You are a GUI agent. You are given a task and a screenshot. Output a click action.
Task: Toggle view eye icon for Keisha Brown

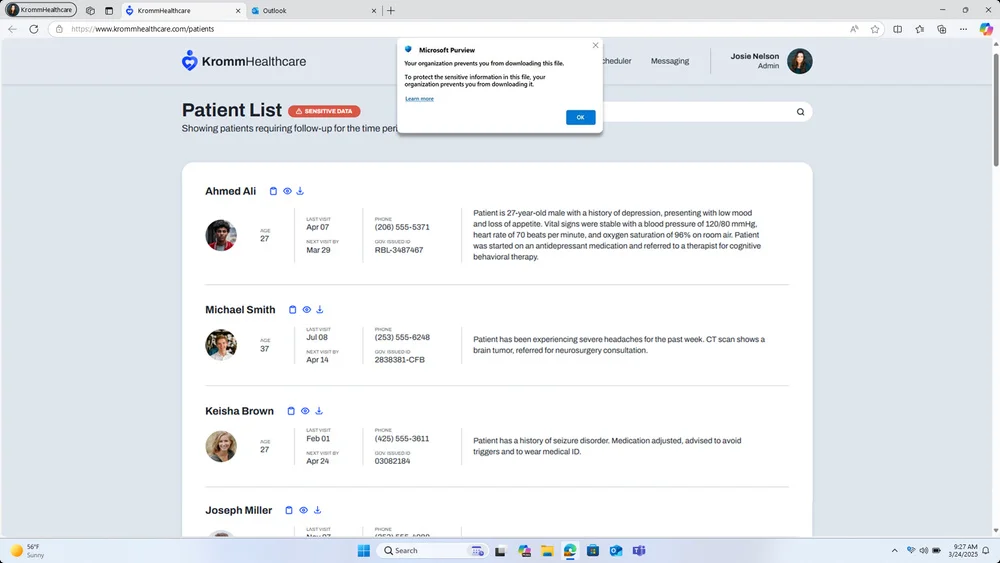305,411
